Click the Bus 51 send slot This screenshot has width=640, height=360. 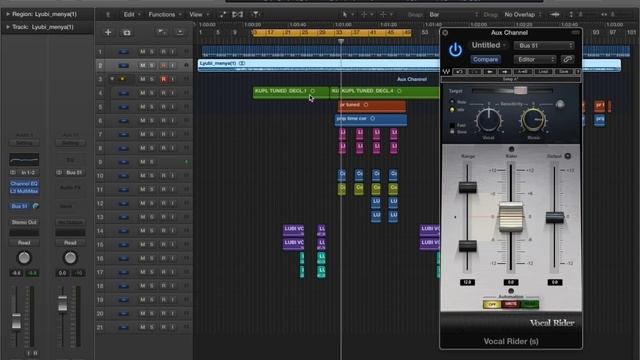click(x=19, y=206)
